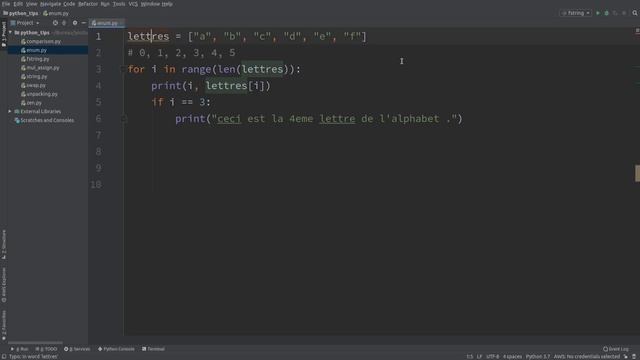Open the VCS menu

pos(133,4)
